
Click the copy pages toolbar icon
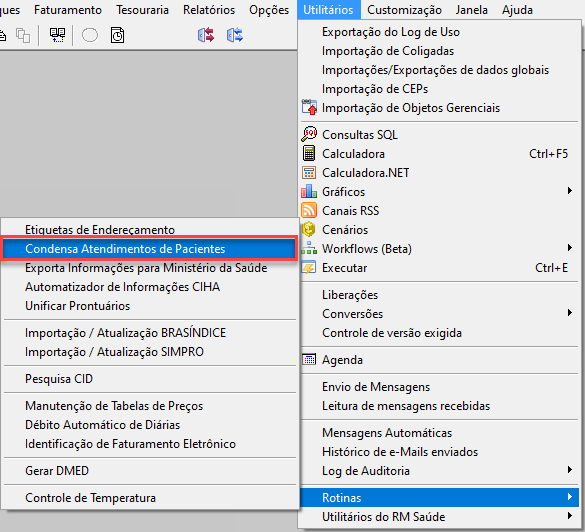click(x=23, y=35)
